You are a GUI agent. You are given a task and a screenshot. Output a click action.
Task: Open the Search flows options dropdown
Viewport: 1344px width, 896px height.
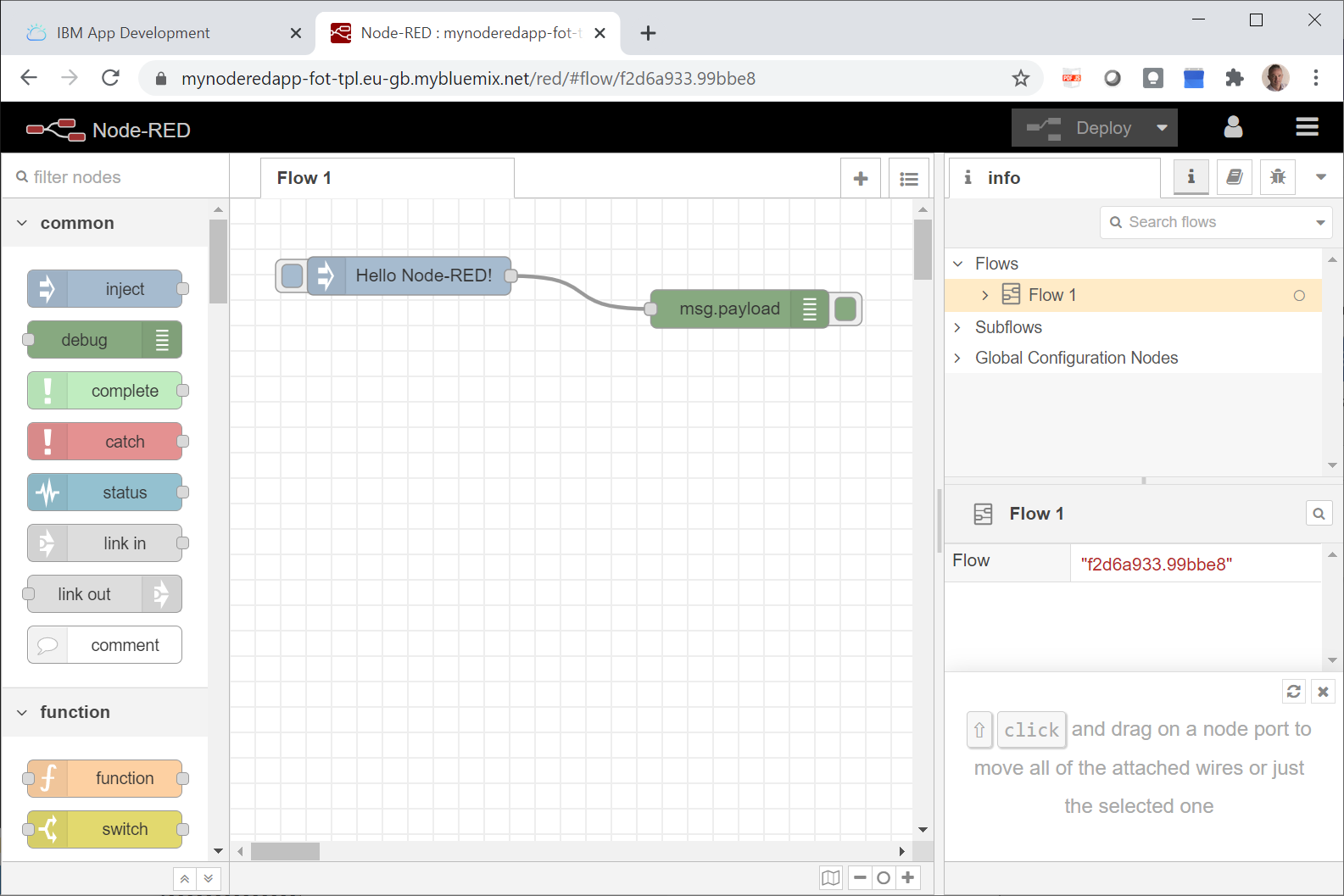click(x=1320, y=222)
